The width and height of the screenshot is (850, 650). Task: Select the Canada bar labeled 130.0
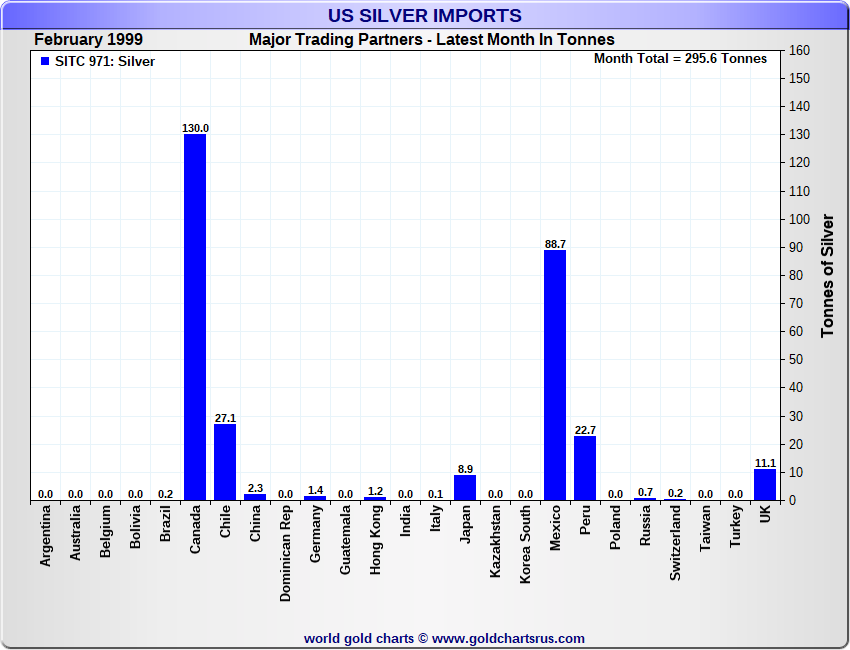[x=195, y=317]
